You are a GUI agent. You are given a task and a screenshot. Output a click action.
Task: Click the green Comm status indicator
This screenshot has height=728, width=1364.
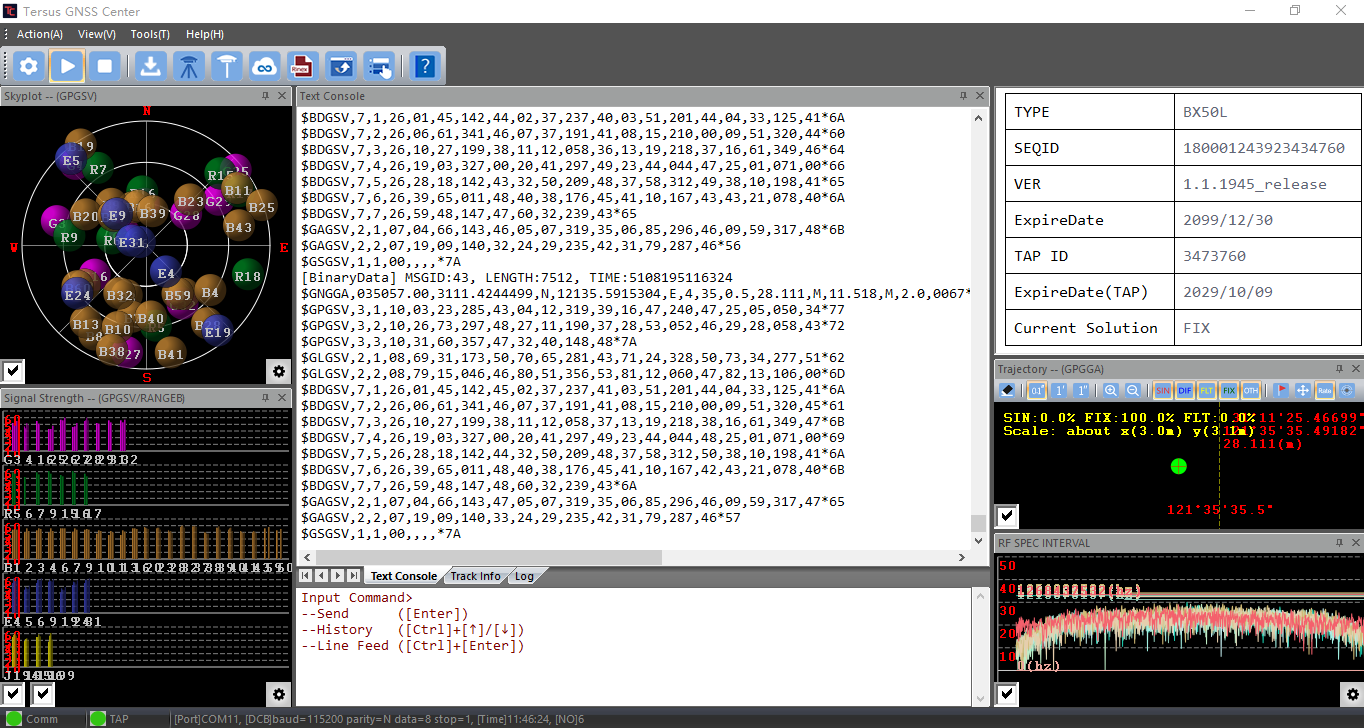coord(14,718)
